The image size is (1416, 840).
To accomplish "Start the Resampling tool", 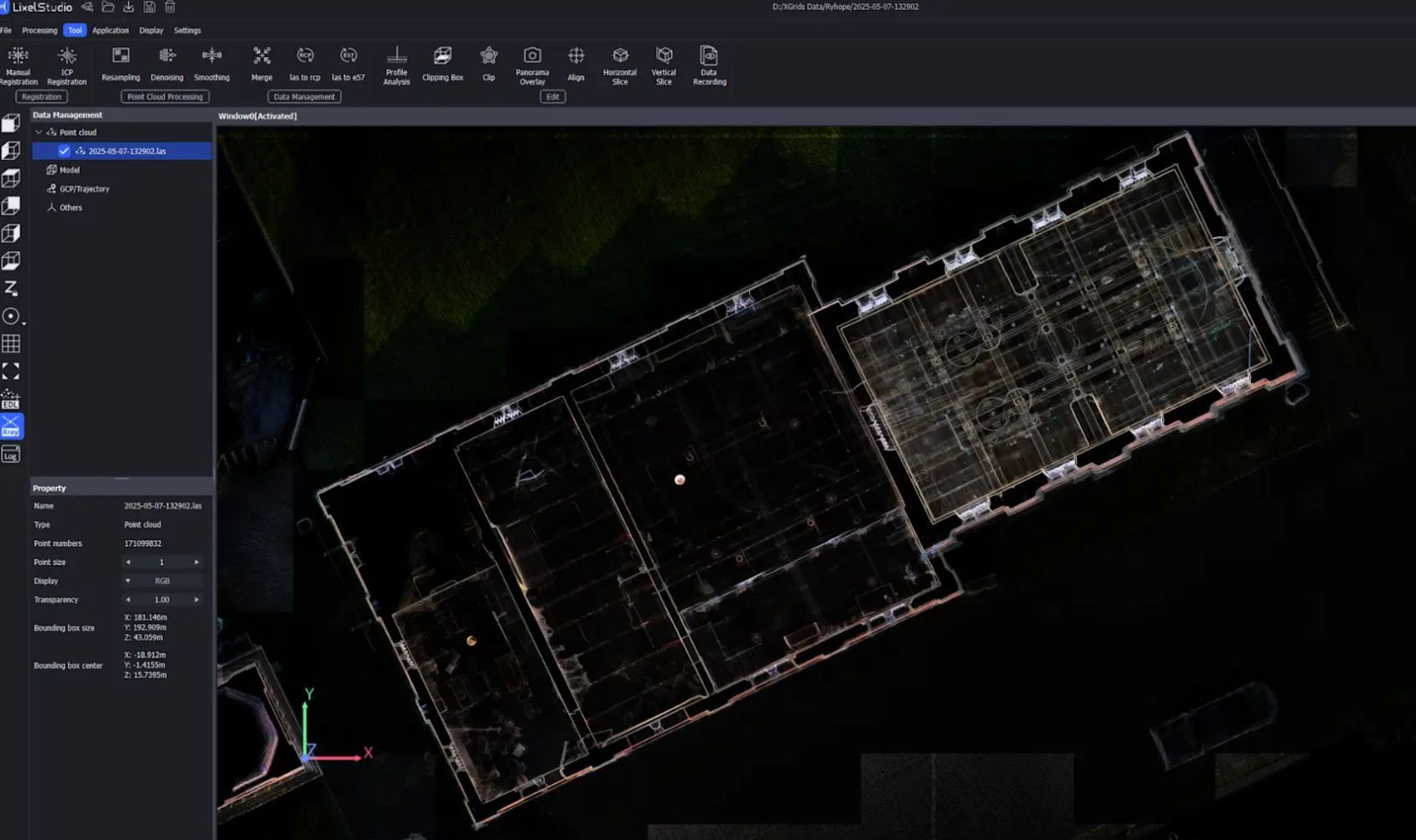I will coord(121,64).
